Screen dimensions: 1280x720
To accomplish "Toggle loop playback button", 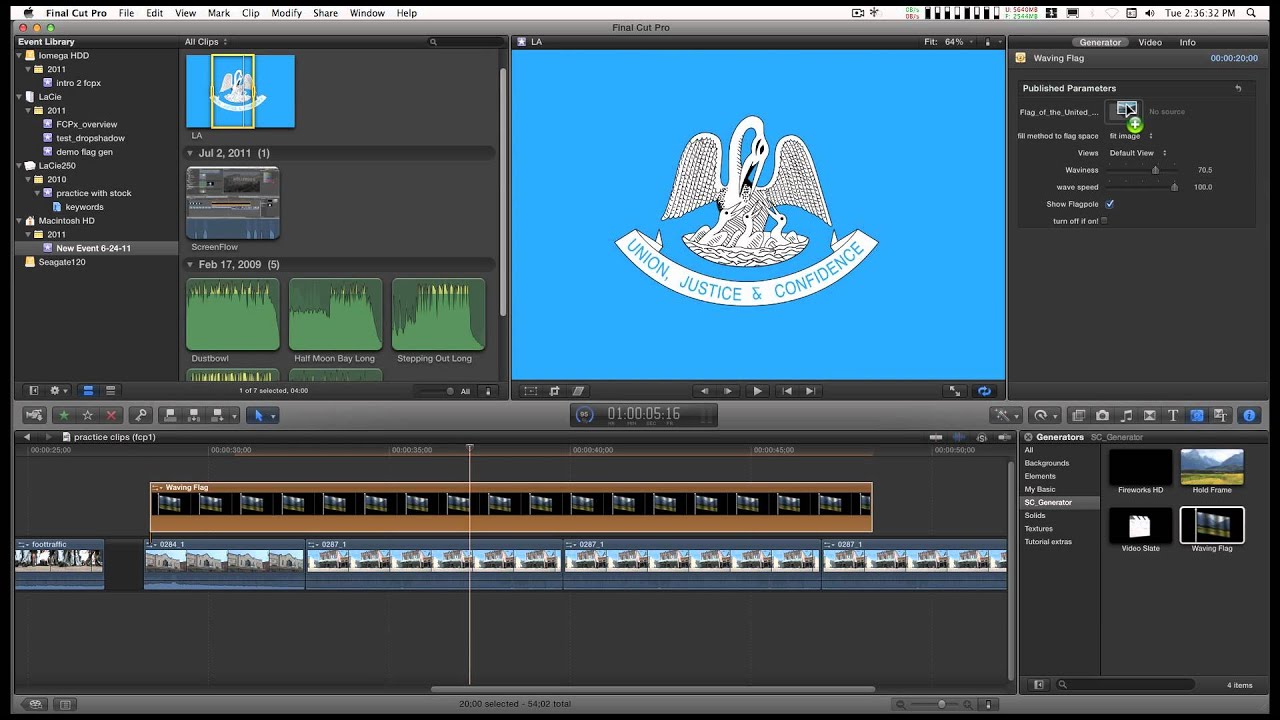I will [x=984, y=391].
